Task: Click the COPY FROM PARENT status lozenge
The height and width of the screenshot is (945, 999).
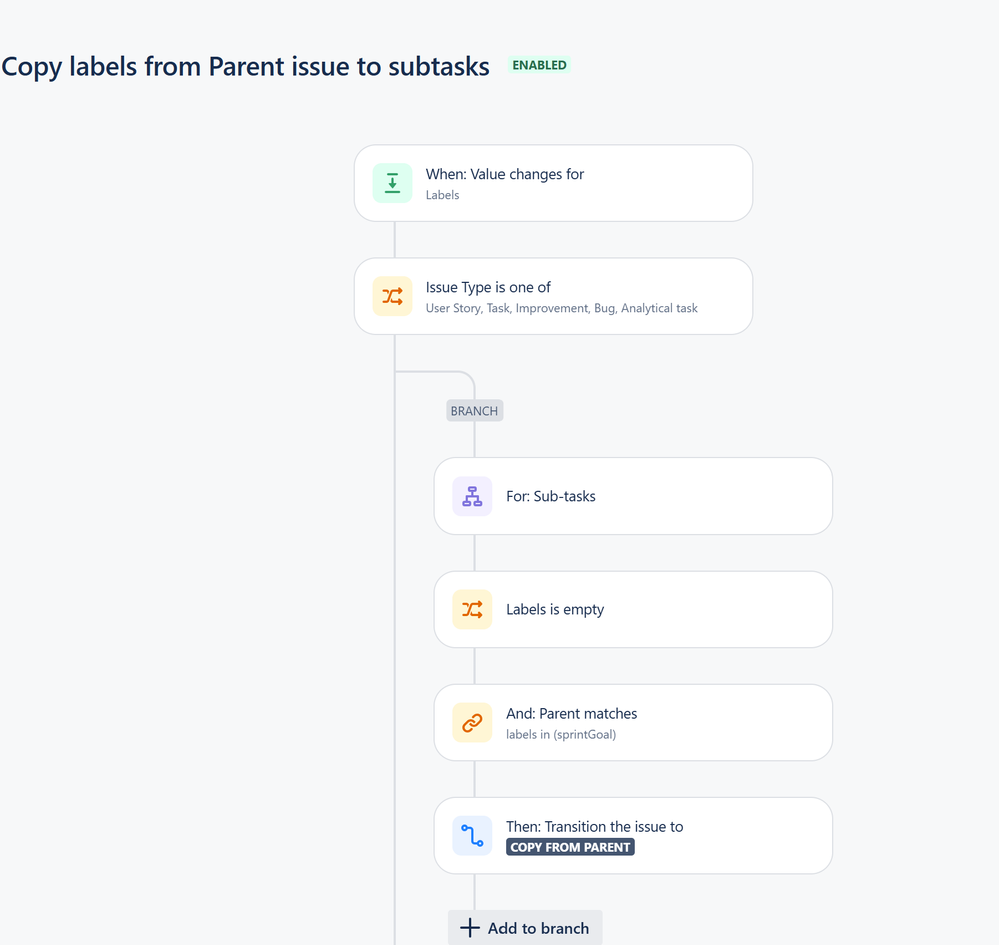Action: [570, 848]
